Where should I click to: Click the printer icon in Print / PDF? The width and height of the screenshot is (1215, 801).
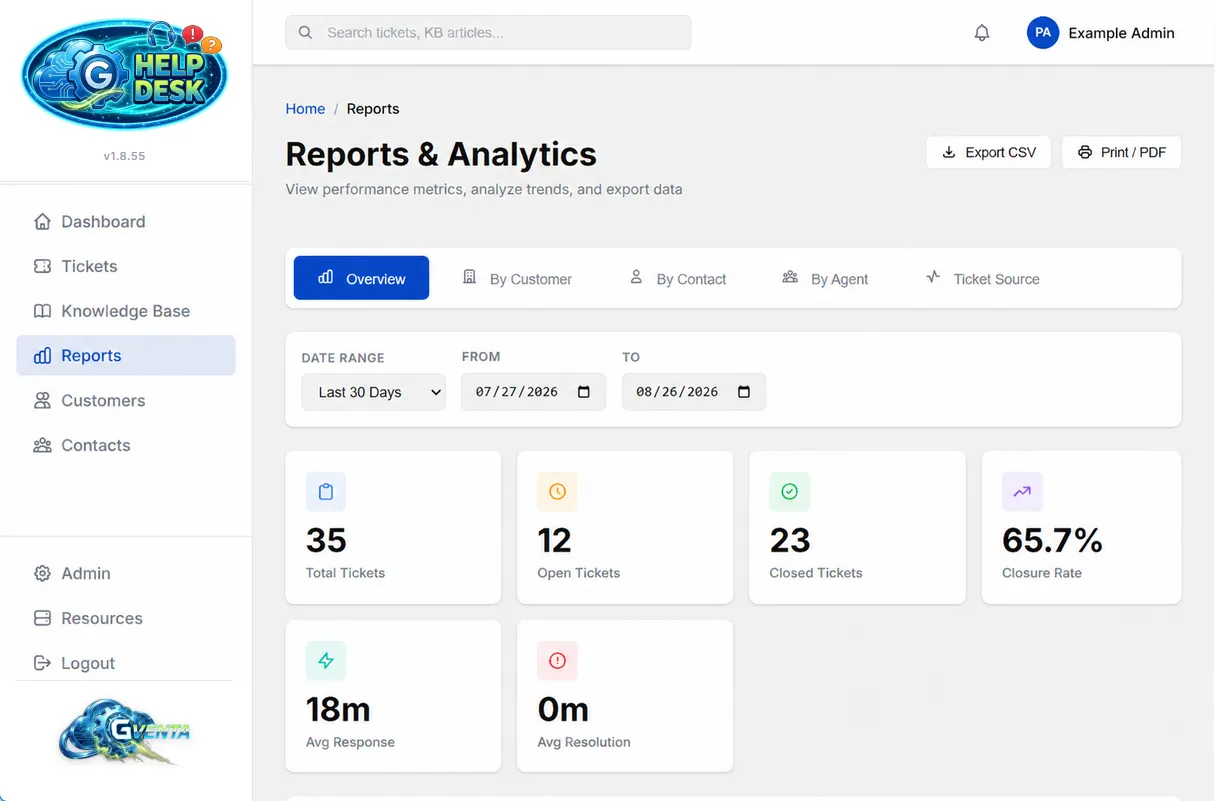click(x=1085, y=153)
